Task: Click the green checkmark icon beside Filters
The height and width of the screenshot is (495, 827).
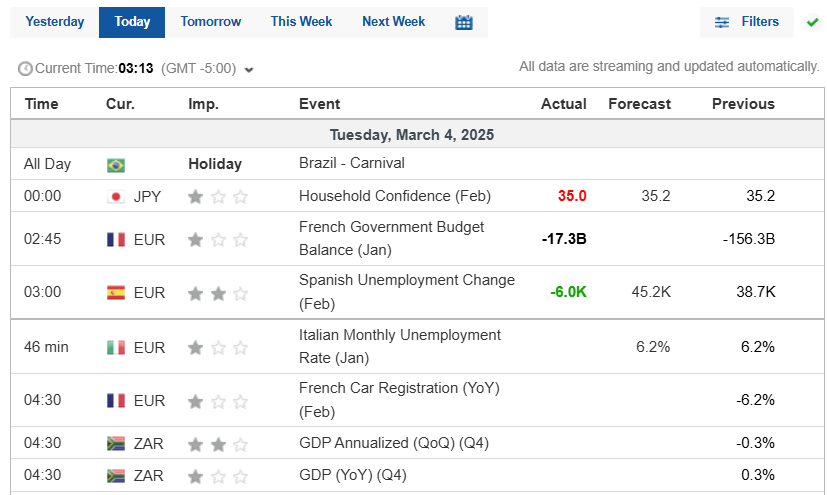Action: click(x=813, y=22)
